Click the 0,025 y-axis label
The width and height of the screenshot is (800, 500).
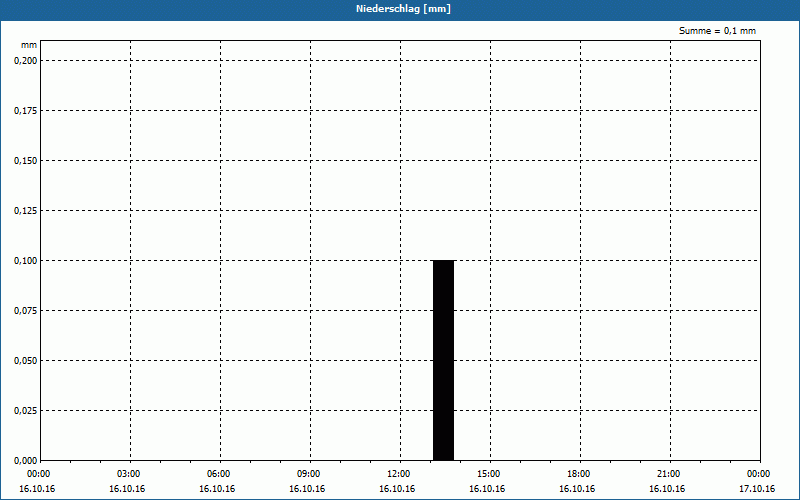26,411
